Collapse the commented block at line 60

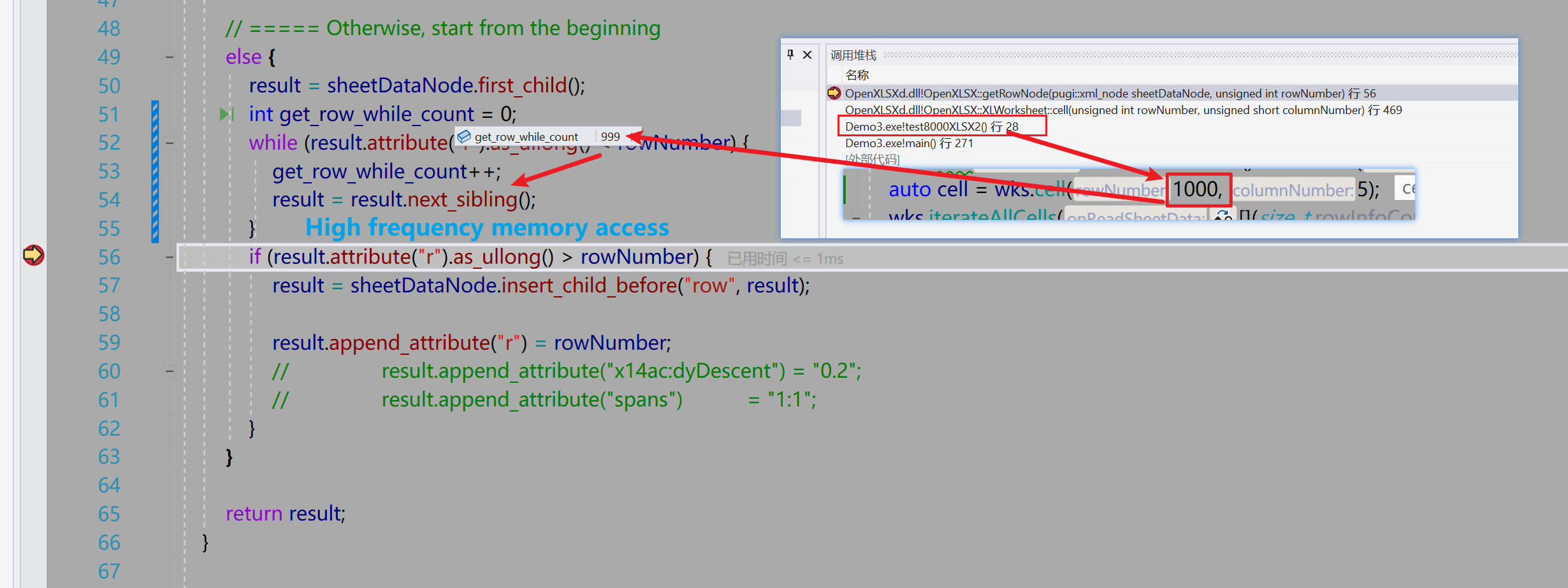[x=170, y=371]
